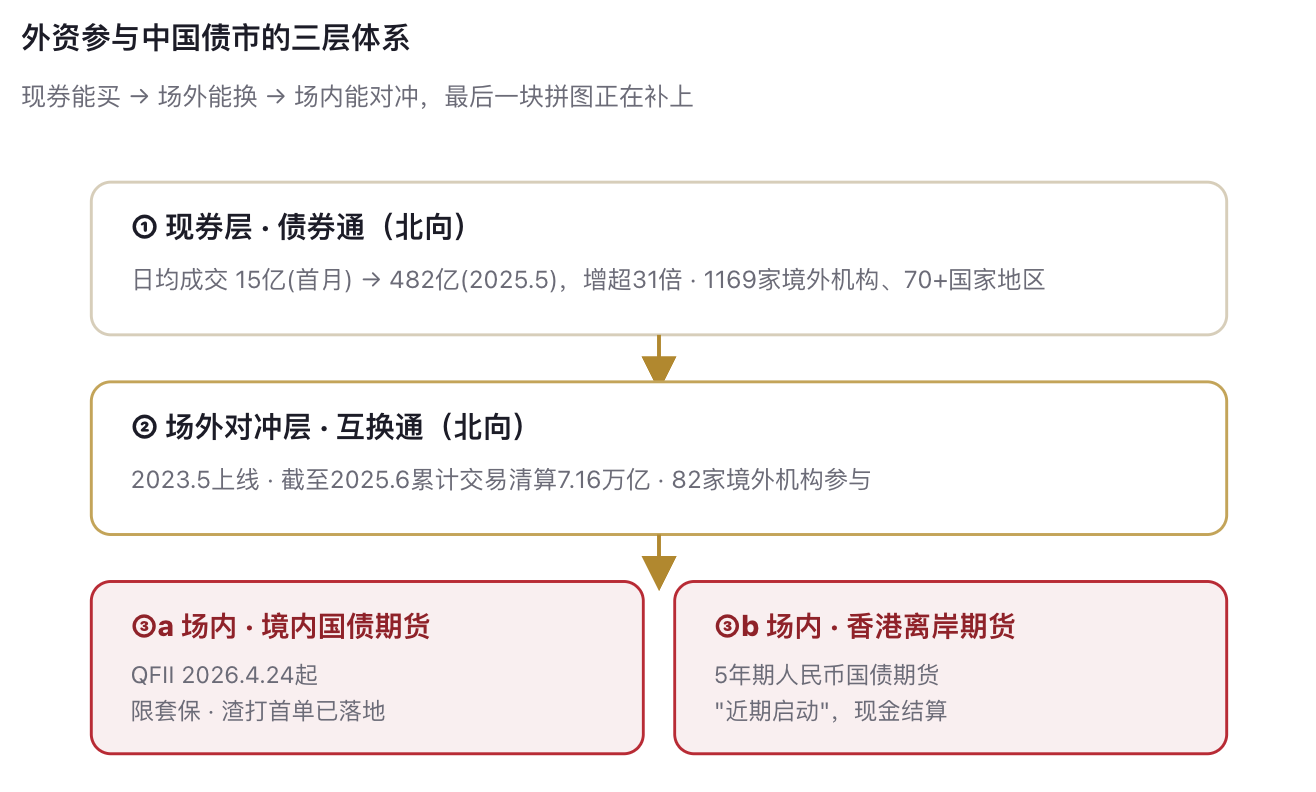Click the title 外资参与中国债市的三层体系
The width and height of the screenshot is (1316, 792).
coord(215,39)
